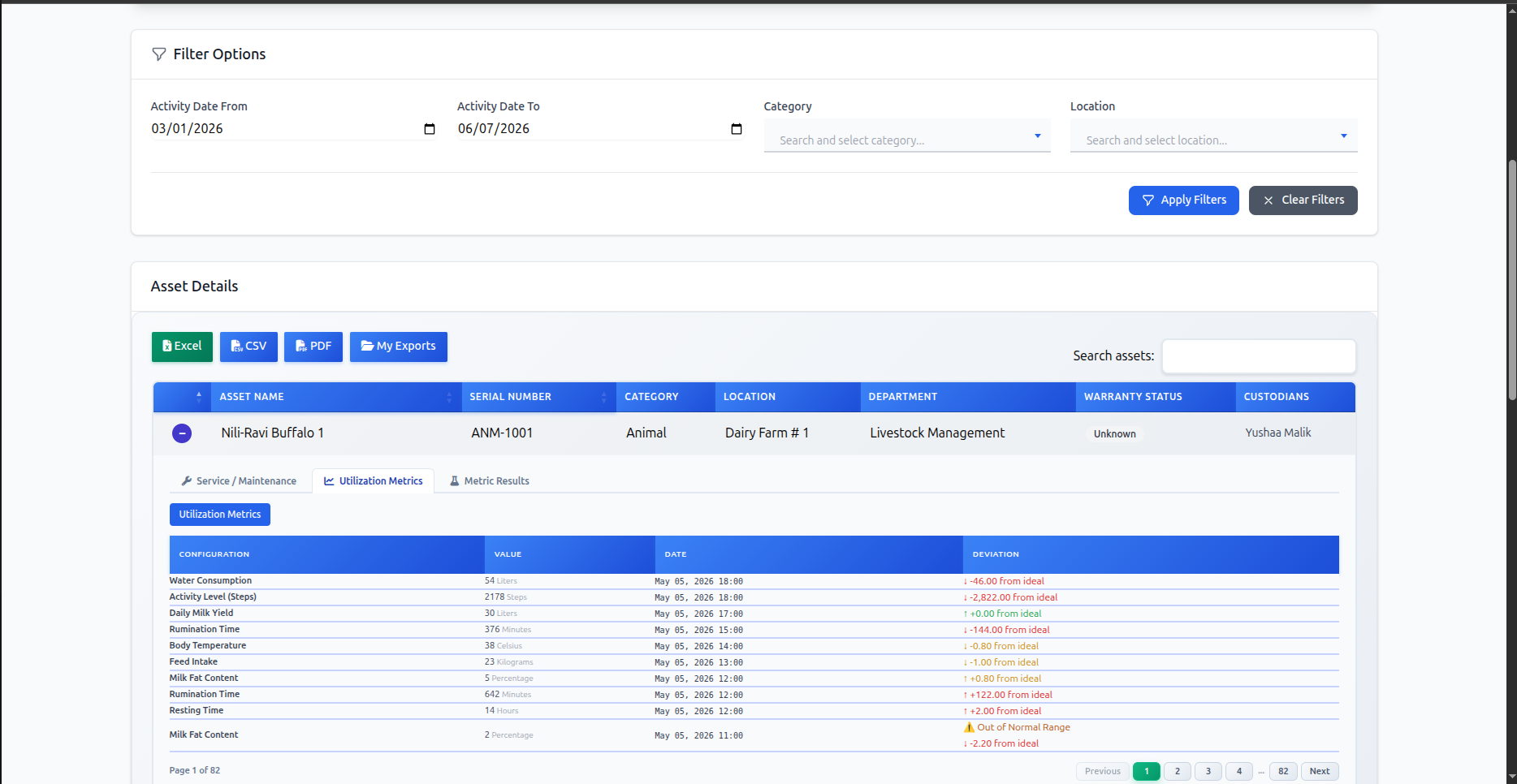Click the Daily Milk Yield row

[x=754, y=614]
